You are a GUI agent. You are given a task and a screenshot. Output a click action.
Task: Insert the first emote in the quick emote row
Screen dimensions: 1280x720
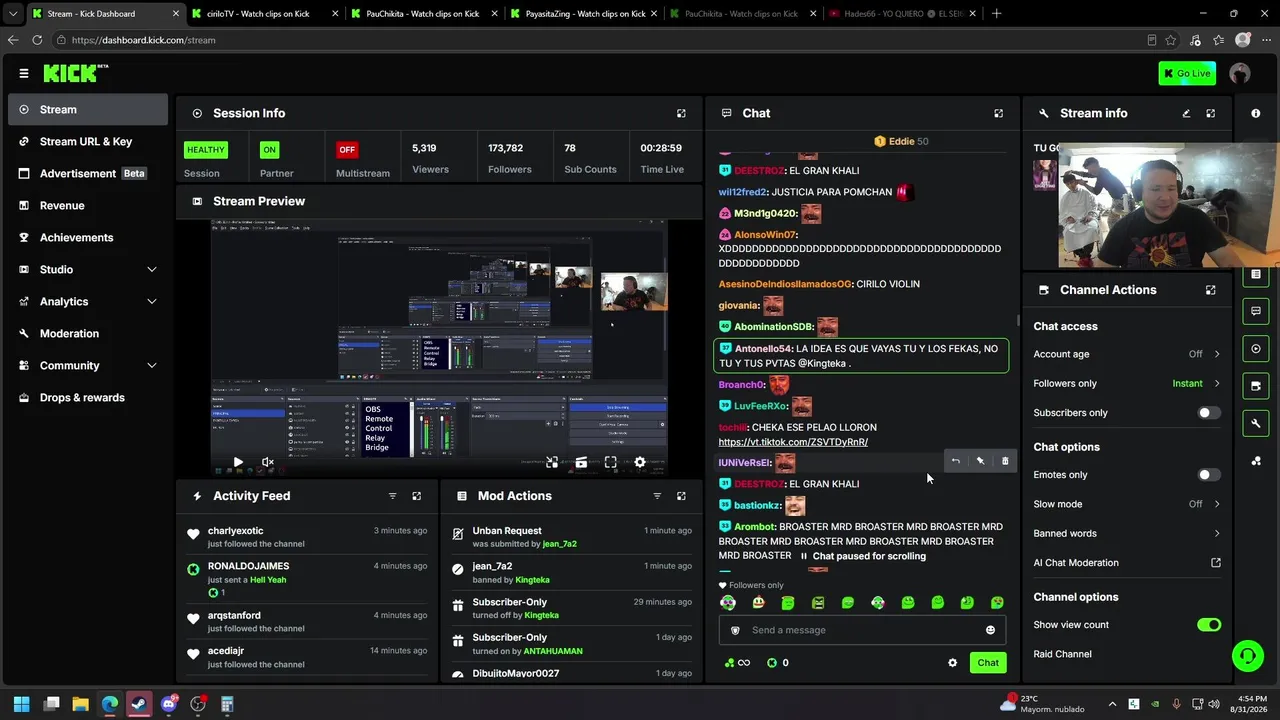click(728, 603)
